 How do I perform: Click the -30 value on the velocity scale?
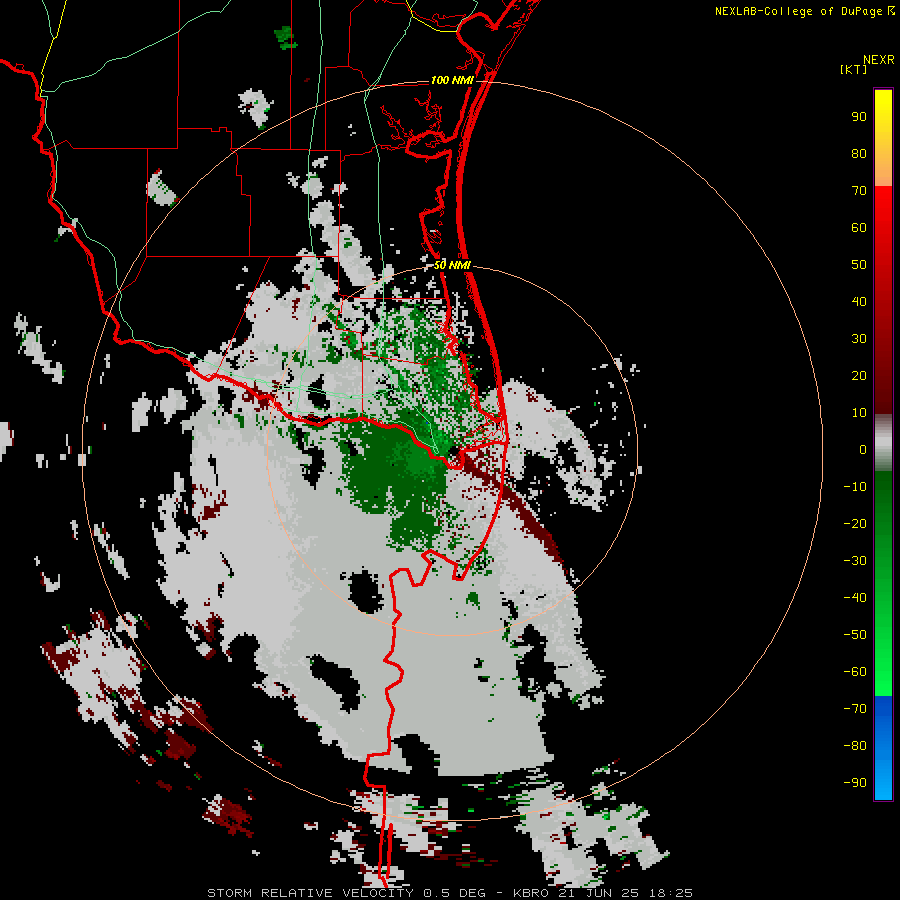point(855,561)
